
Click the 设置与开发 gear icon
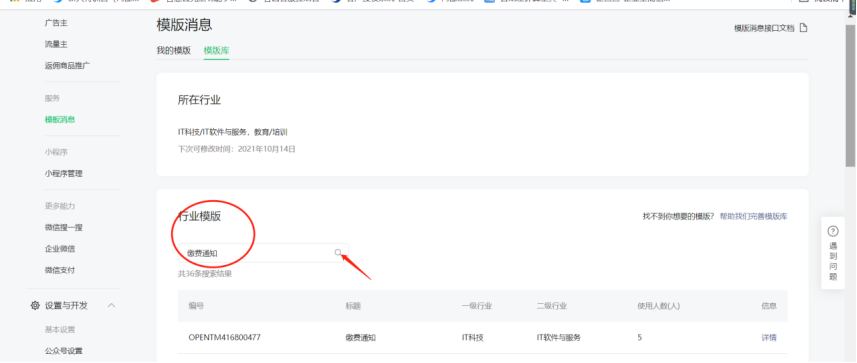(x=35, y=306)
